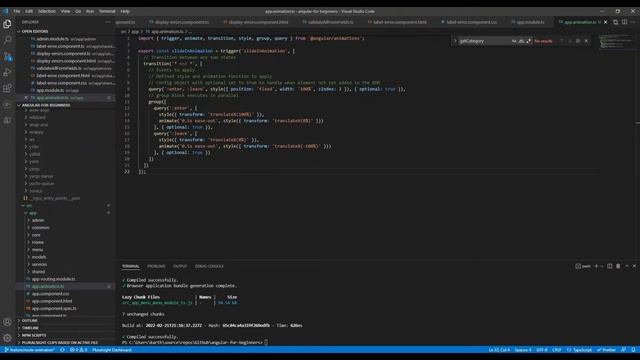640x360 pixels.
Task: Open the View menu
Action: pos(65,11)
